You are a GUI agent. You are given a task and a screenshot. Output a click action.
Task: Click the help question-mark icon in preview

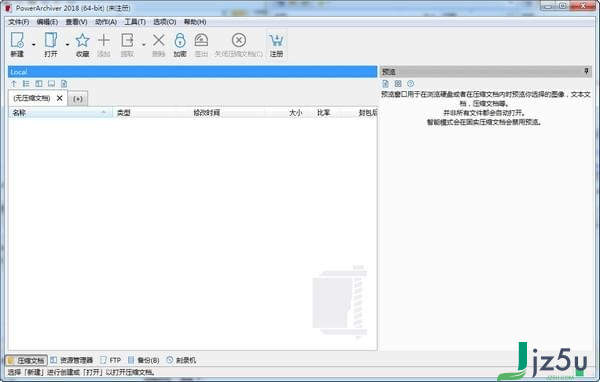[411, 83]
